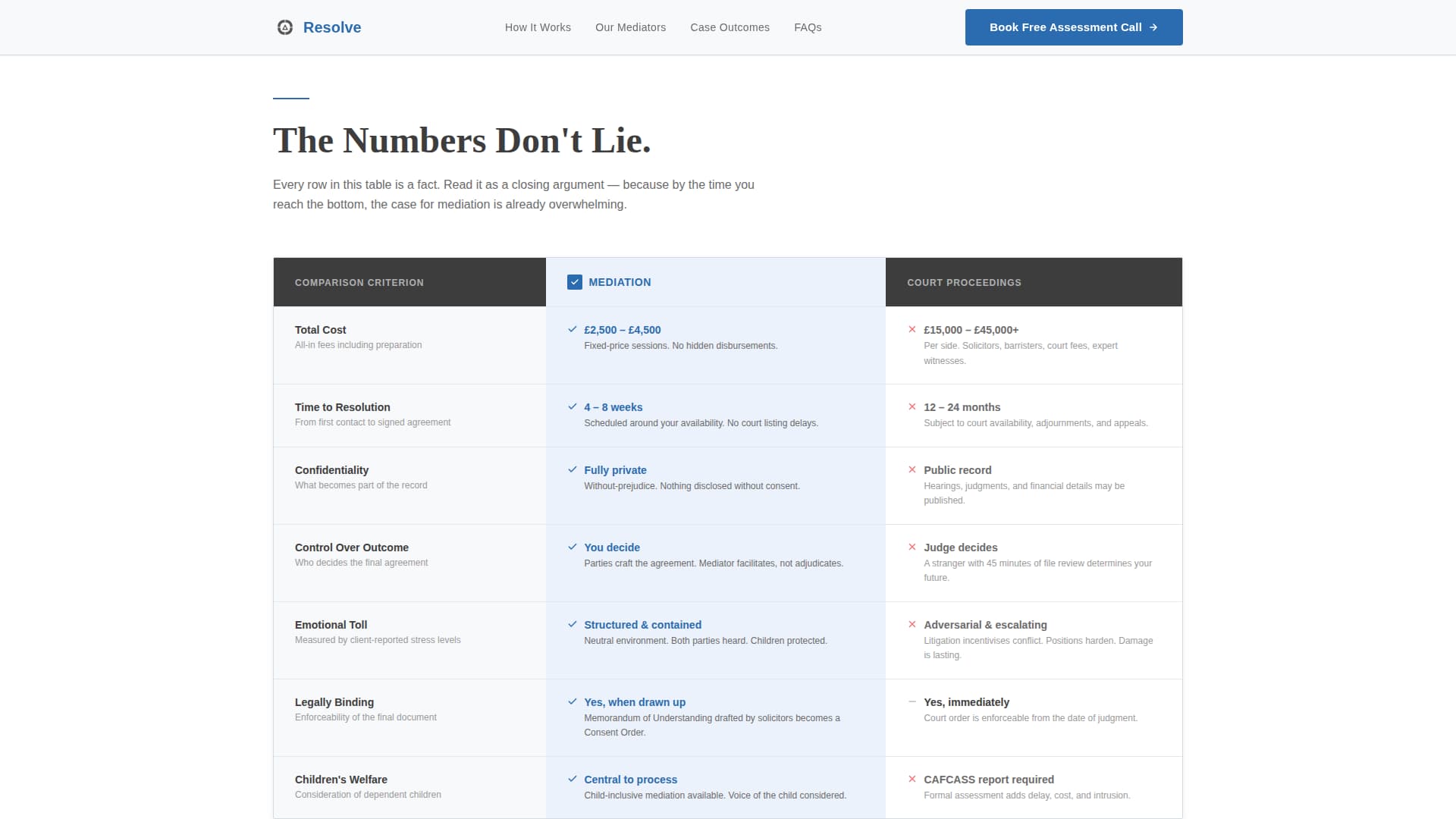Open the Case Outcomes section
The image size is (1456, 819).
coord(730,27)
